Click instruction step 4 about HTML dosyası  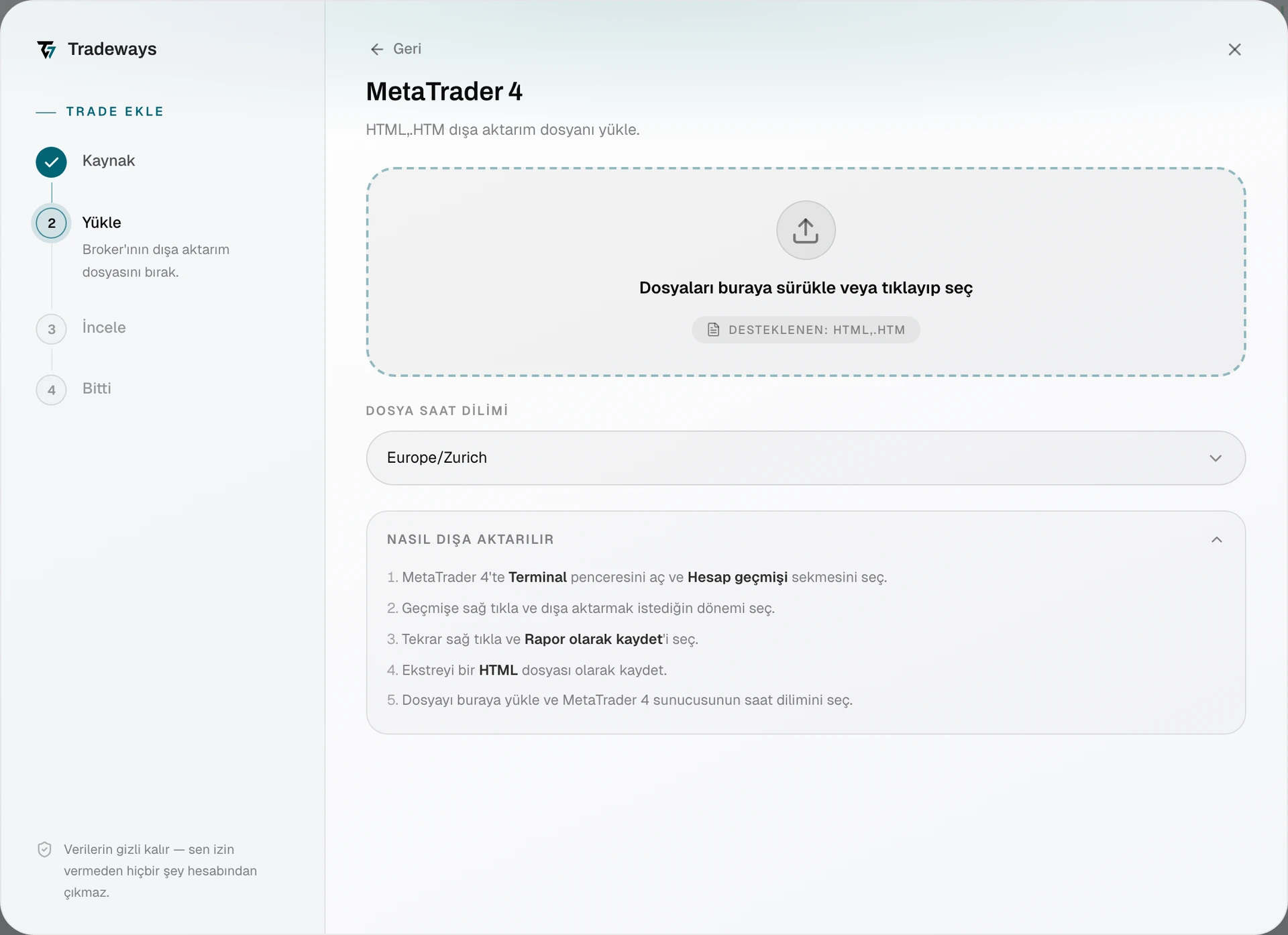(527, 670)
